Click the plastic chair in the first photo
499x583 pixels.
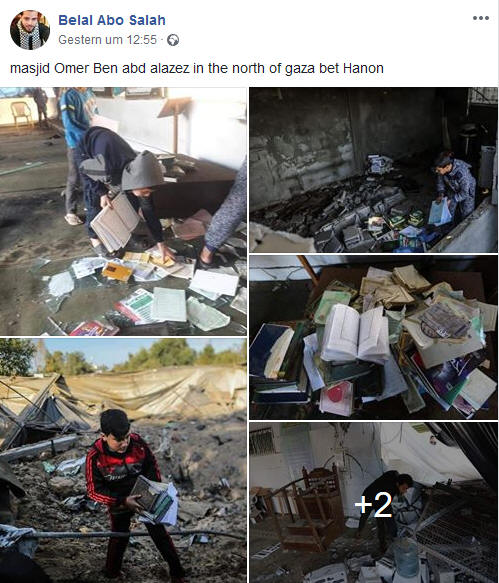(20, 114)
